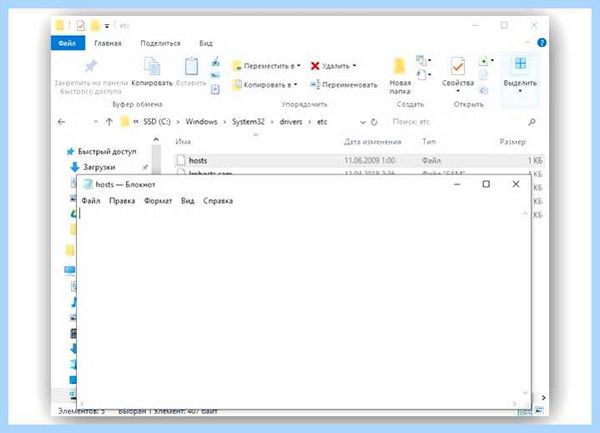Click the Explorer back arrow
The image size is (600, 433).
click(61, 122)
